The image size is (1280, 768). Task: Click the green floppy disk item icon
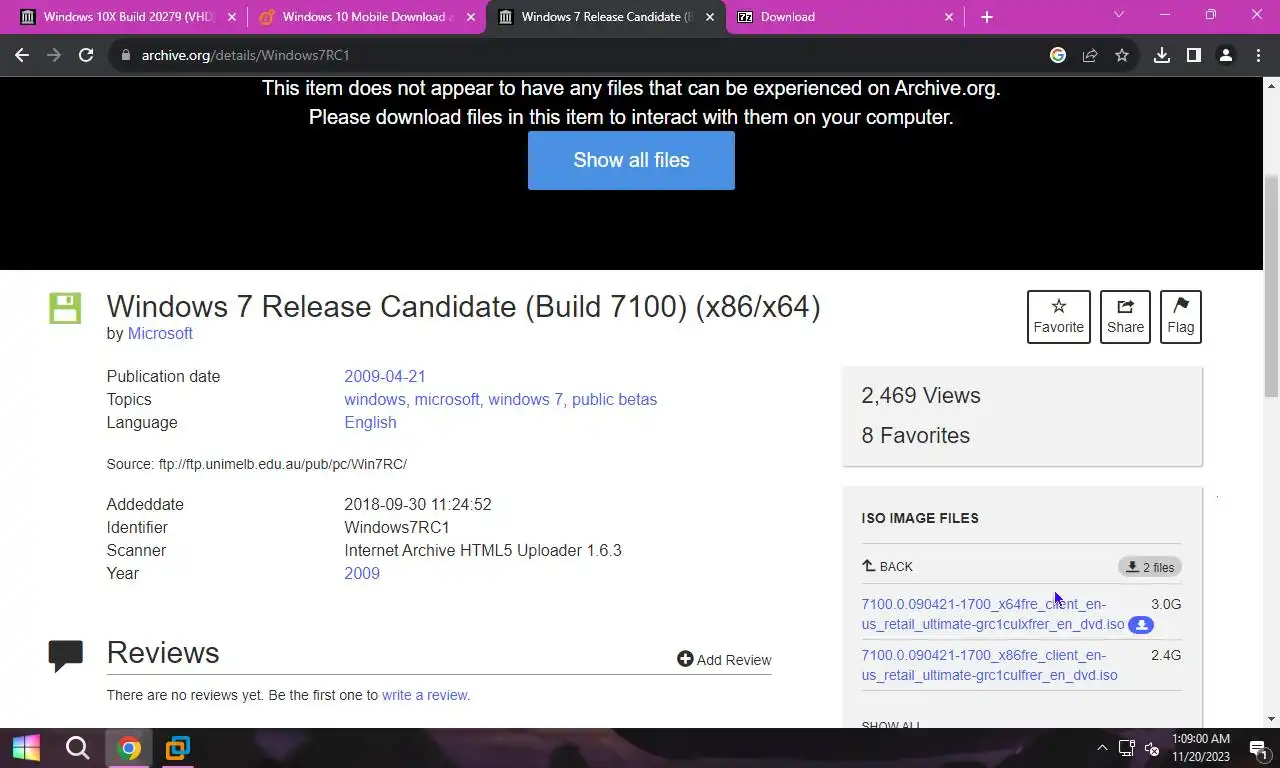coord(65,308)
